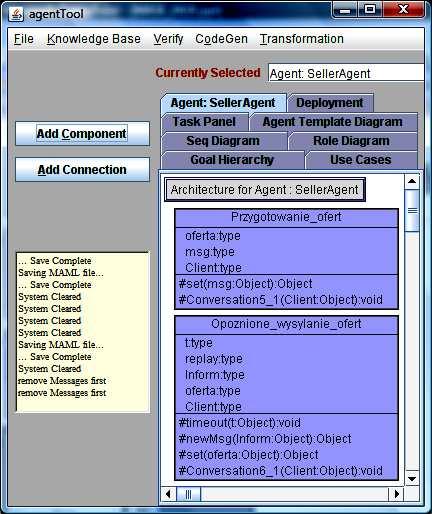
Task: Open the Agent Template Diagram tab
Action: click(333, 122)
